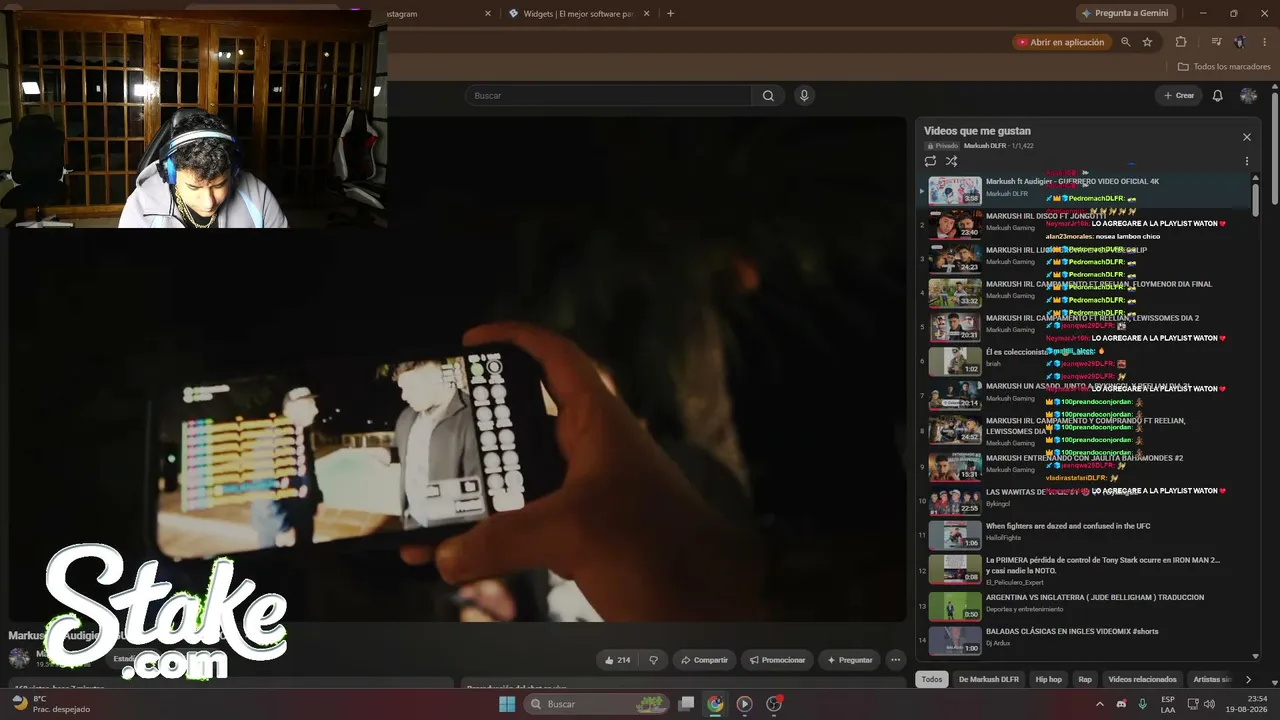Open LAS WAWITAS video thumbnail
Viewport: 1280px width, 720px height.
tap(955, 501)
